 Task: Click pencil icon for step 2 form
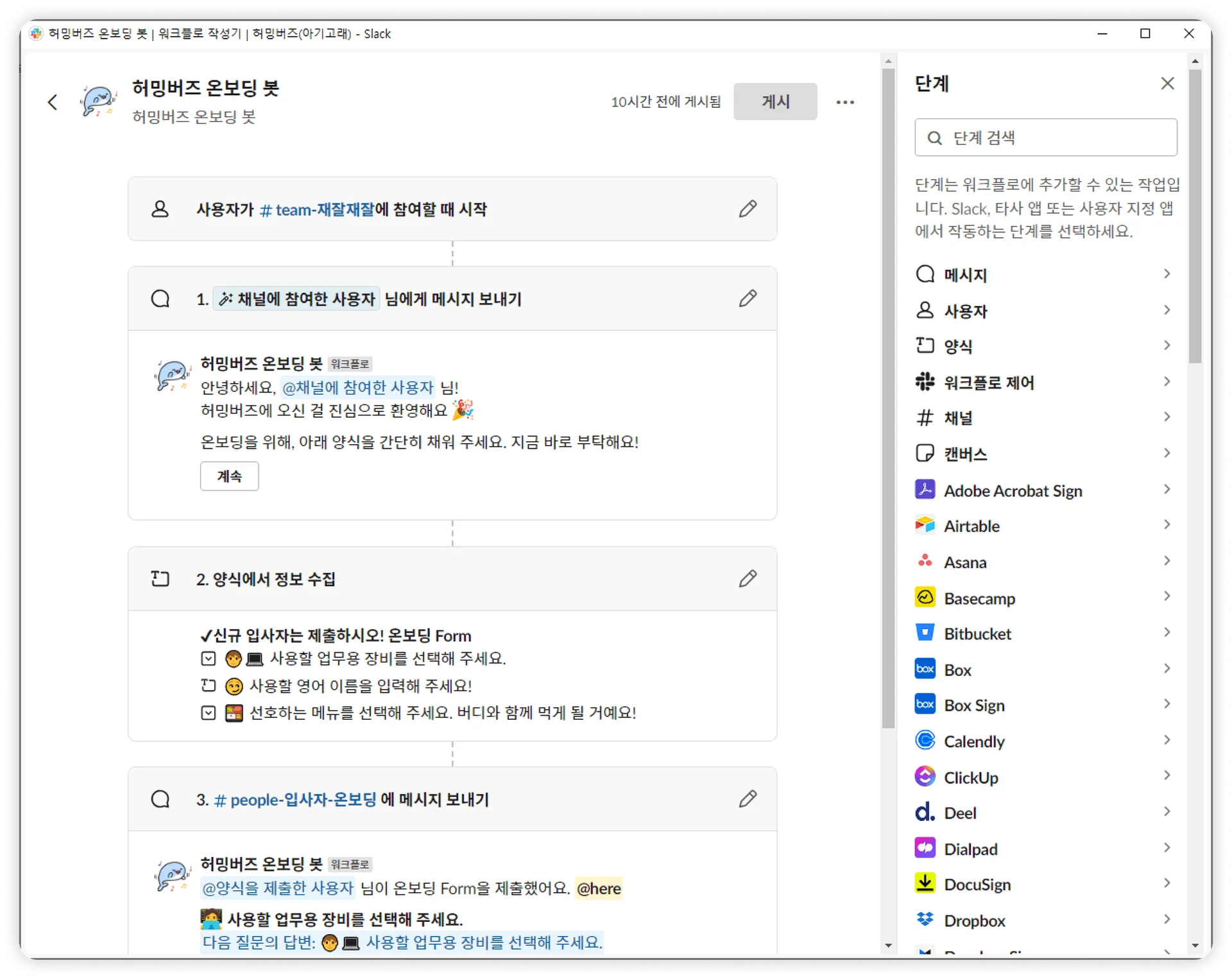coord(748,578)
